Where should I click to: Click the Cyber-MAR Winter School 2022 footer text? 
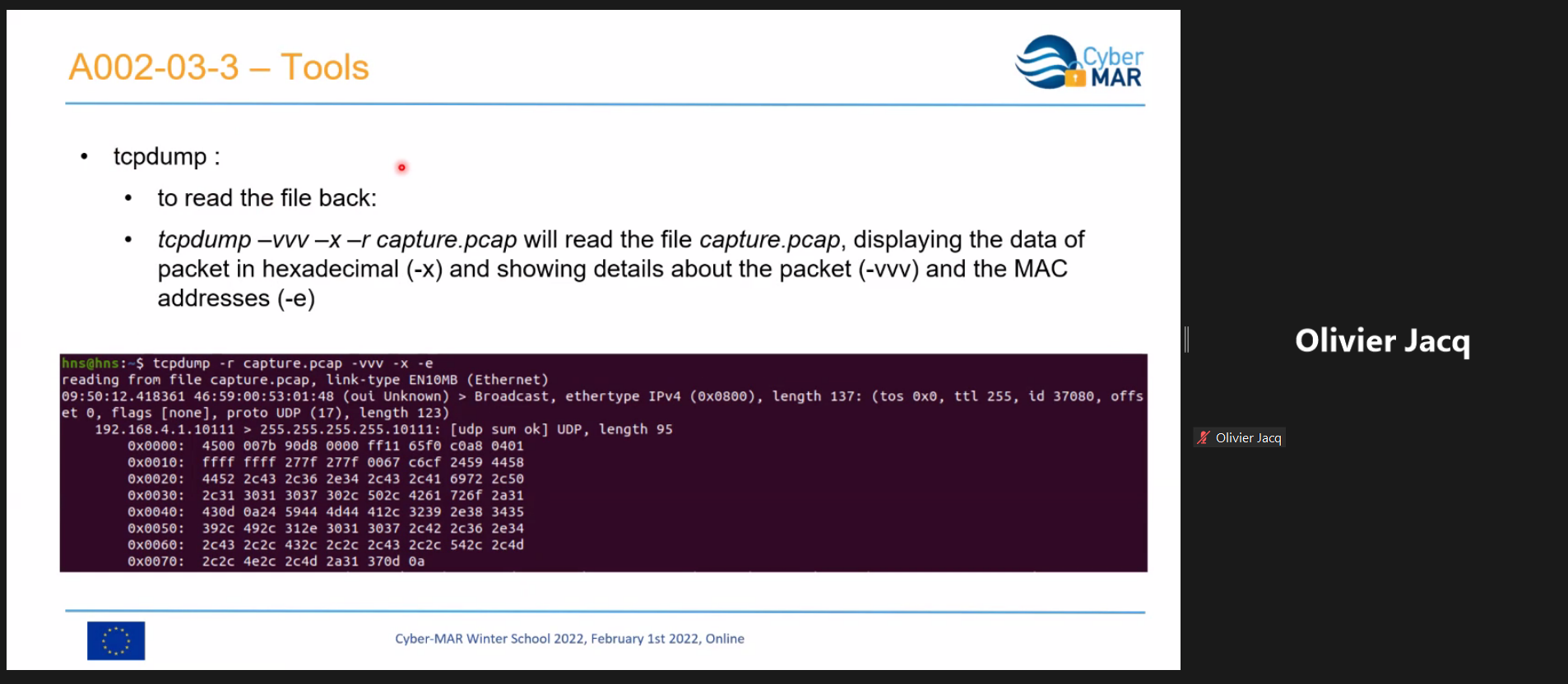pyautogui.click(x=569, y=639)
